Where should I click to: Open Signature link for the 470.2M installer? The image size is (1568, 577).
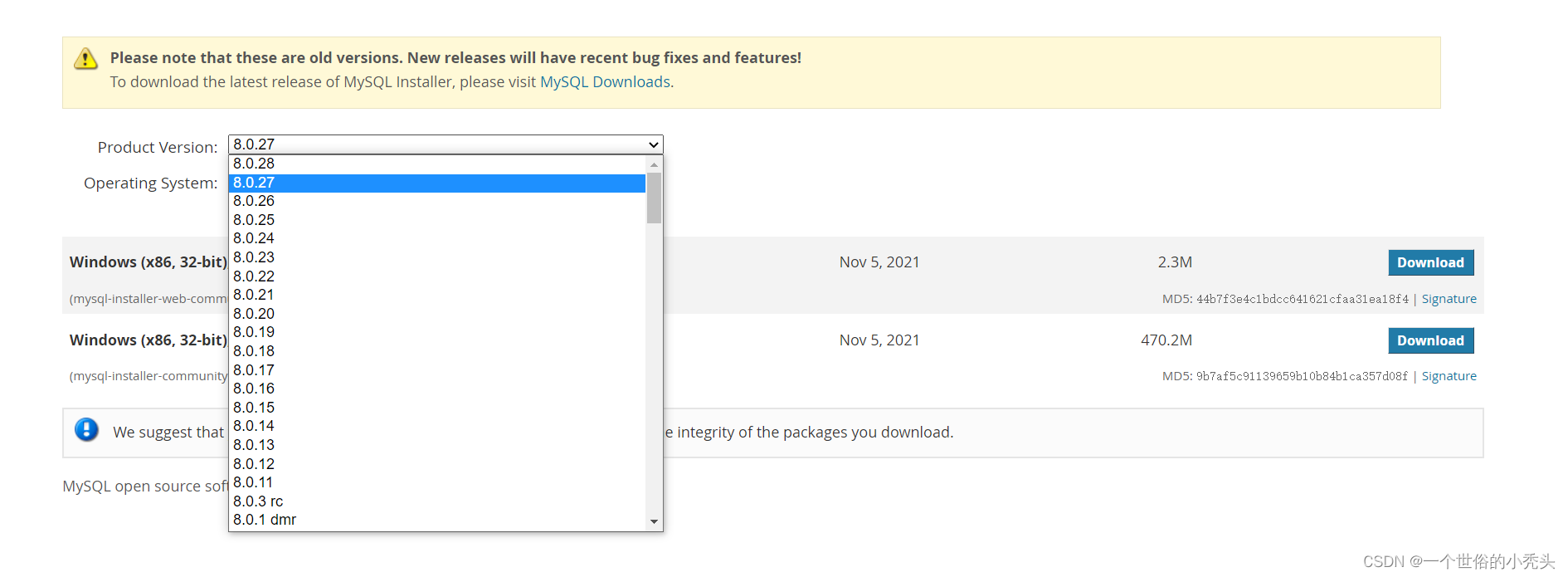pos(1449,376)
